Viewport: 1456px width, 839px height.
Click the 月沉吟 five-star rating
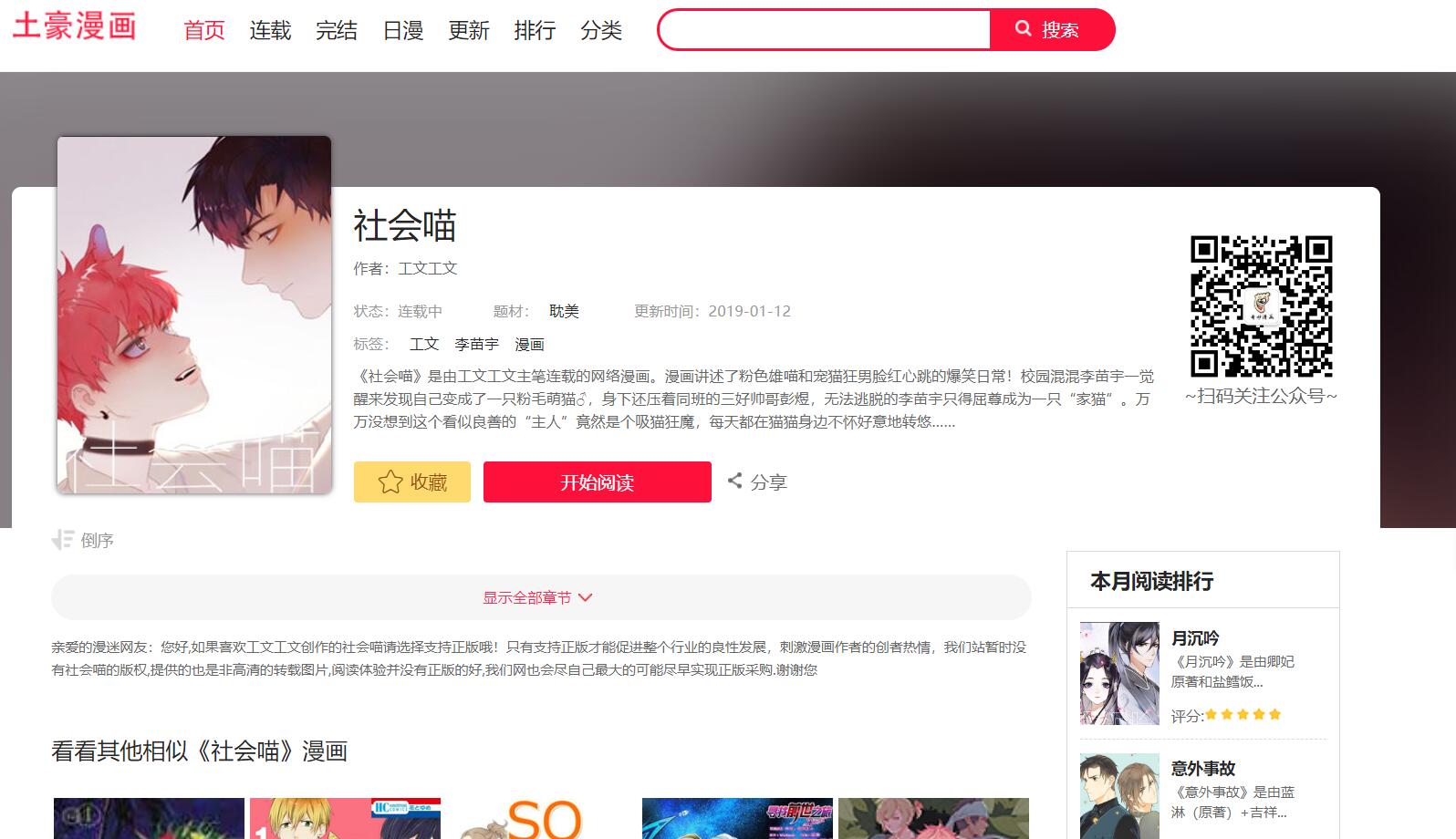tap(1243, 715)
